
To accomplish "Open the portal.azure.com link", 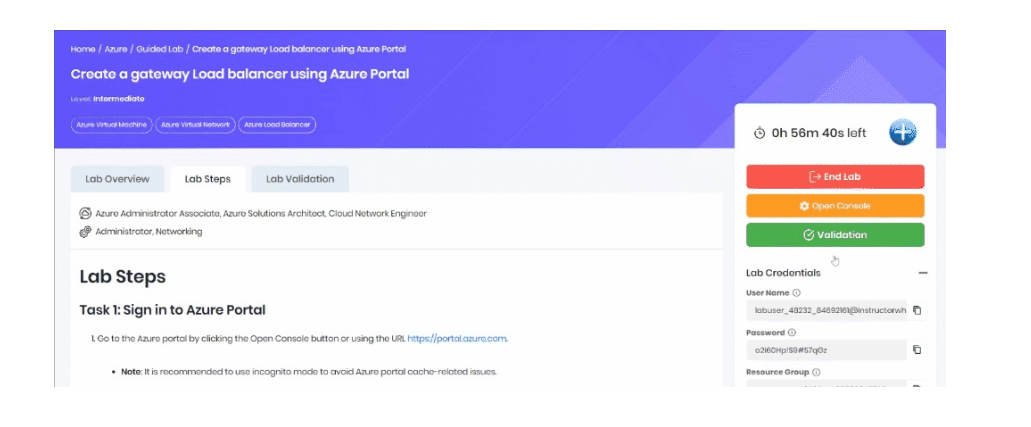I will [x=457, y=339].
